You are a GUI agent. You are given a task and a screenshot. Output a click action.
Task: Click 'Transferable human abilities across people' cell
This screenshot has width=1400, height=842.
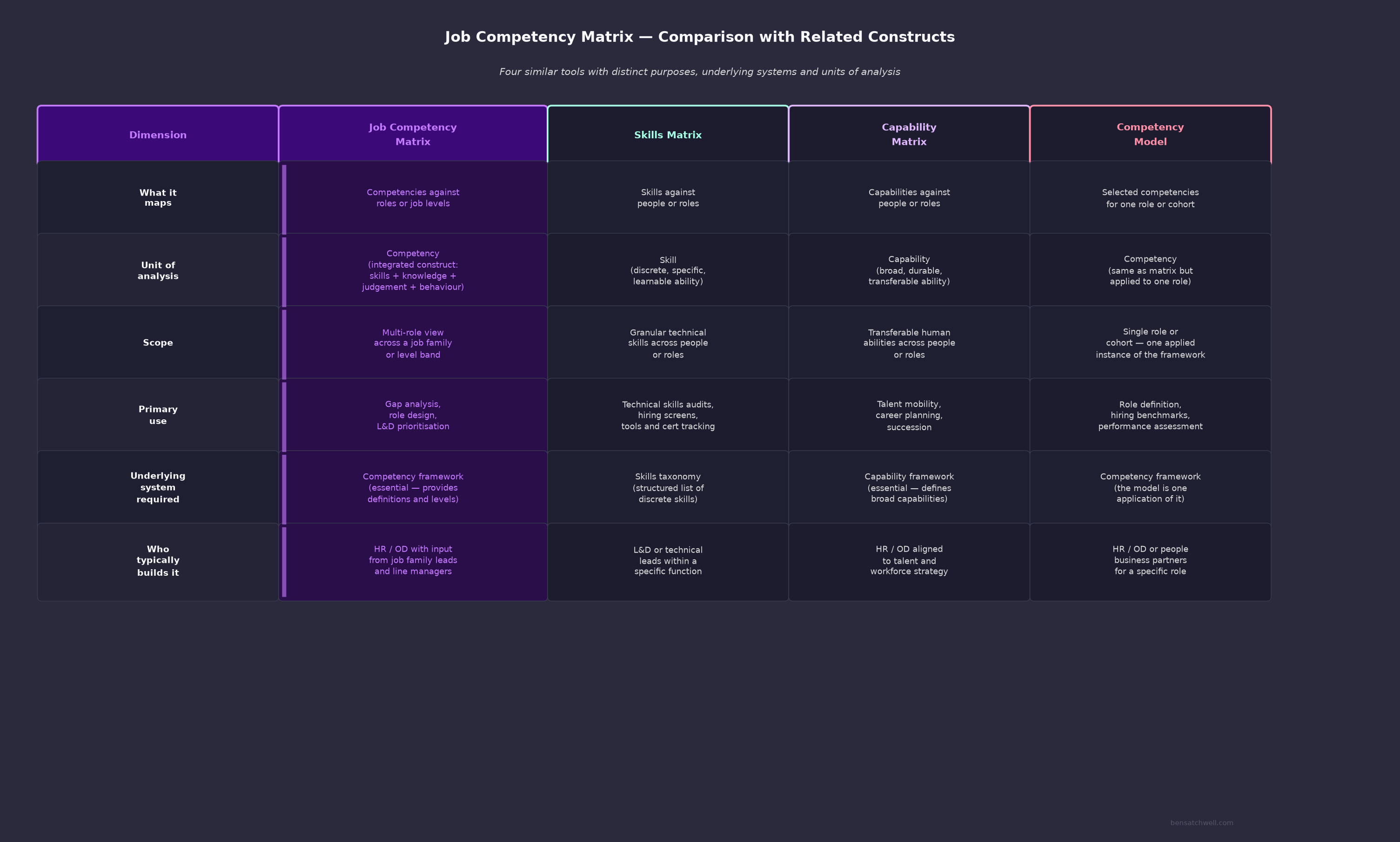click(x=909, y=343)
